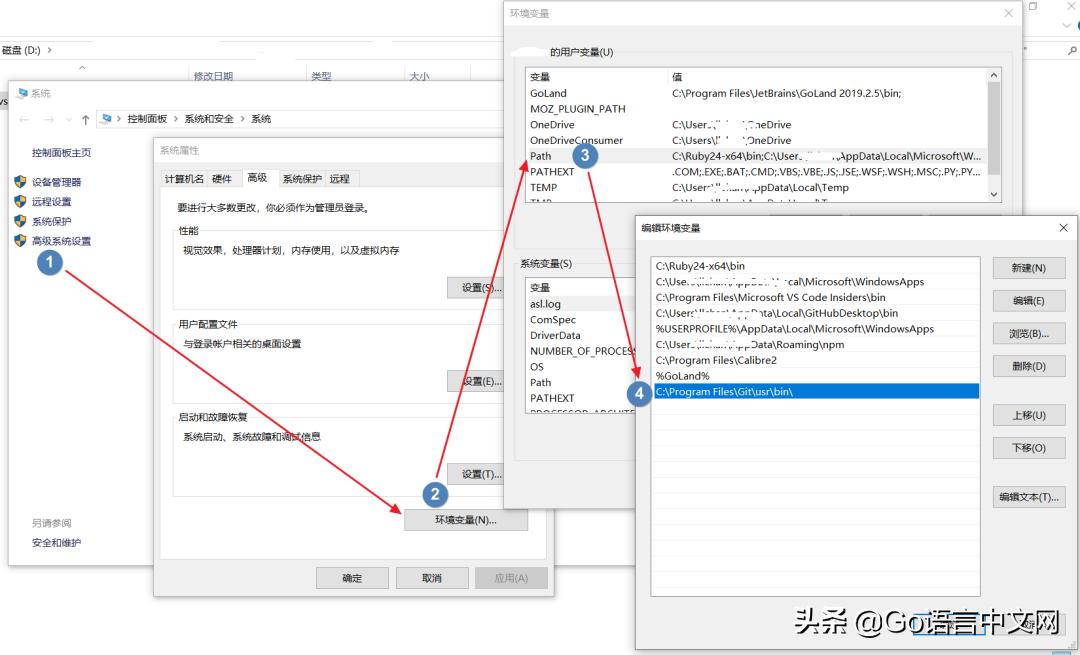Select NUMBER_OF_PROCESSORS system variable row
Viewport: 1080px width, 655px height.
coord(580,351)
